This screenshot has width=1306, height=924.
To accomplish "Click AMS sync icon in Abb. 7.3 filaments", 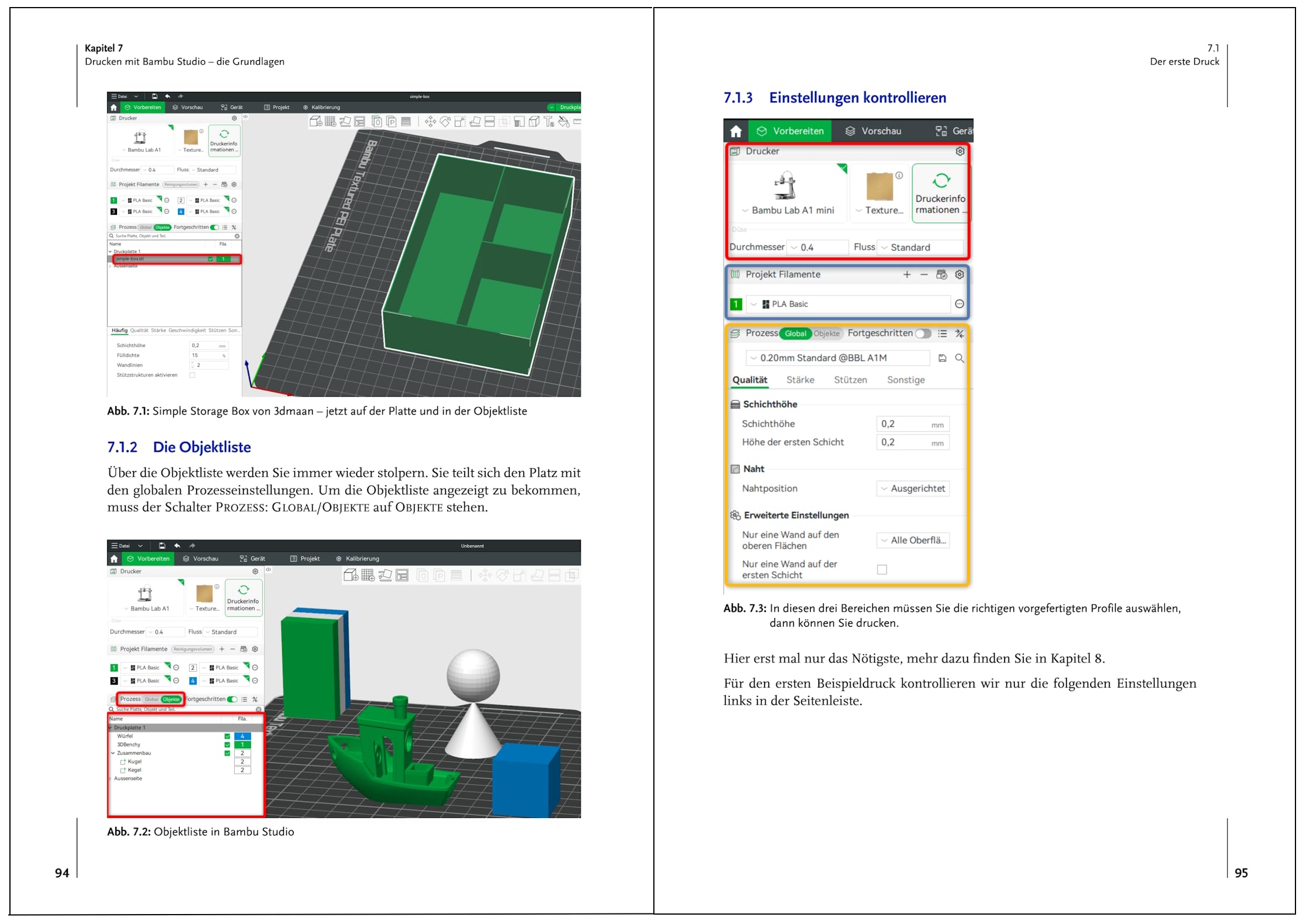I will [x=941, y=274].
